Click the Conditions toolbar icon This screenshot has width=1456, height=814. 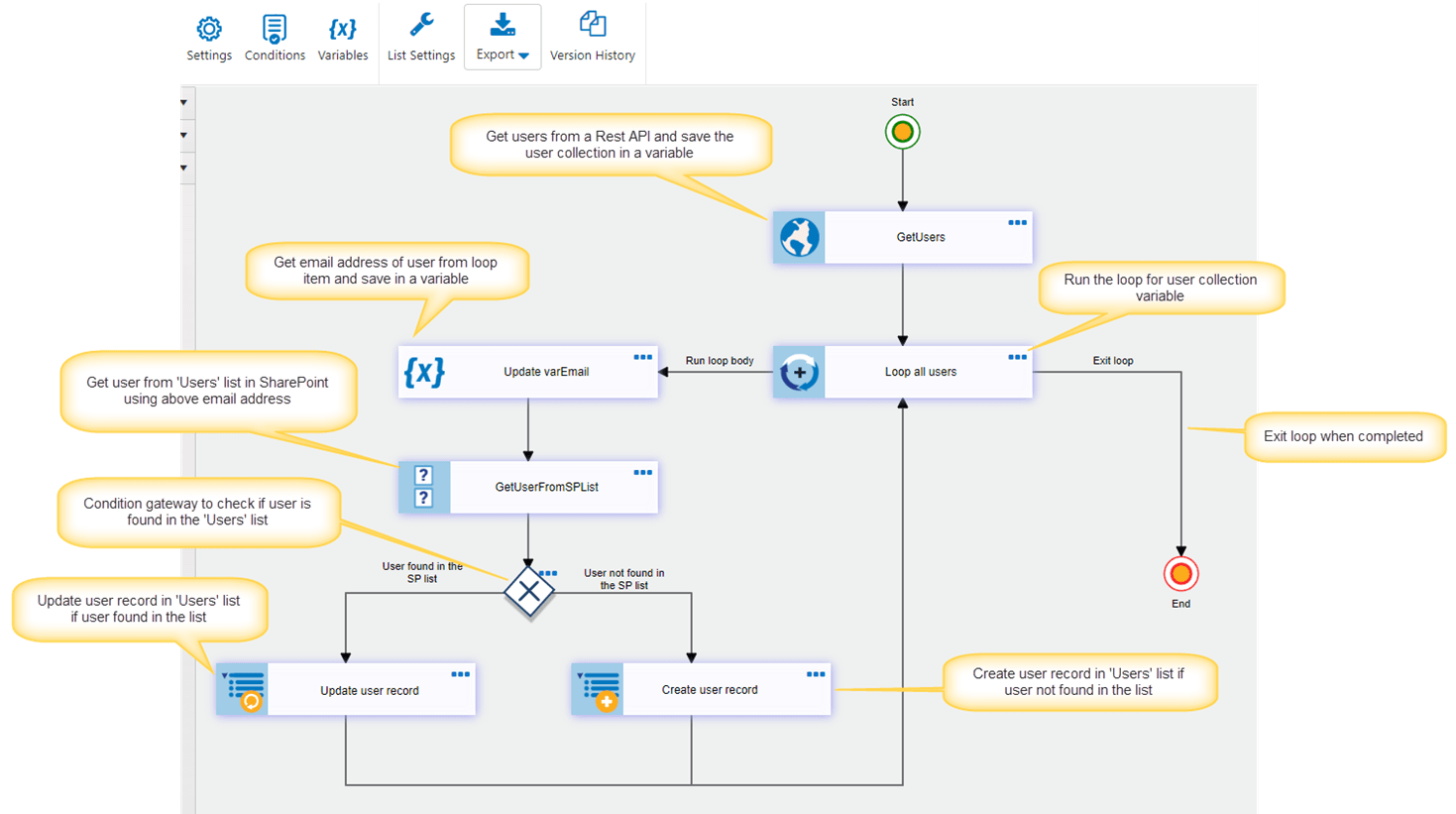[x=275, y=30]
